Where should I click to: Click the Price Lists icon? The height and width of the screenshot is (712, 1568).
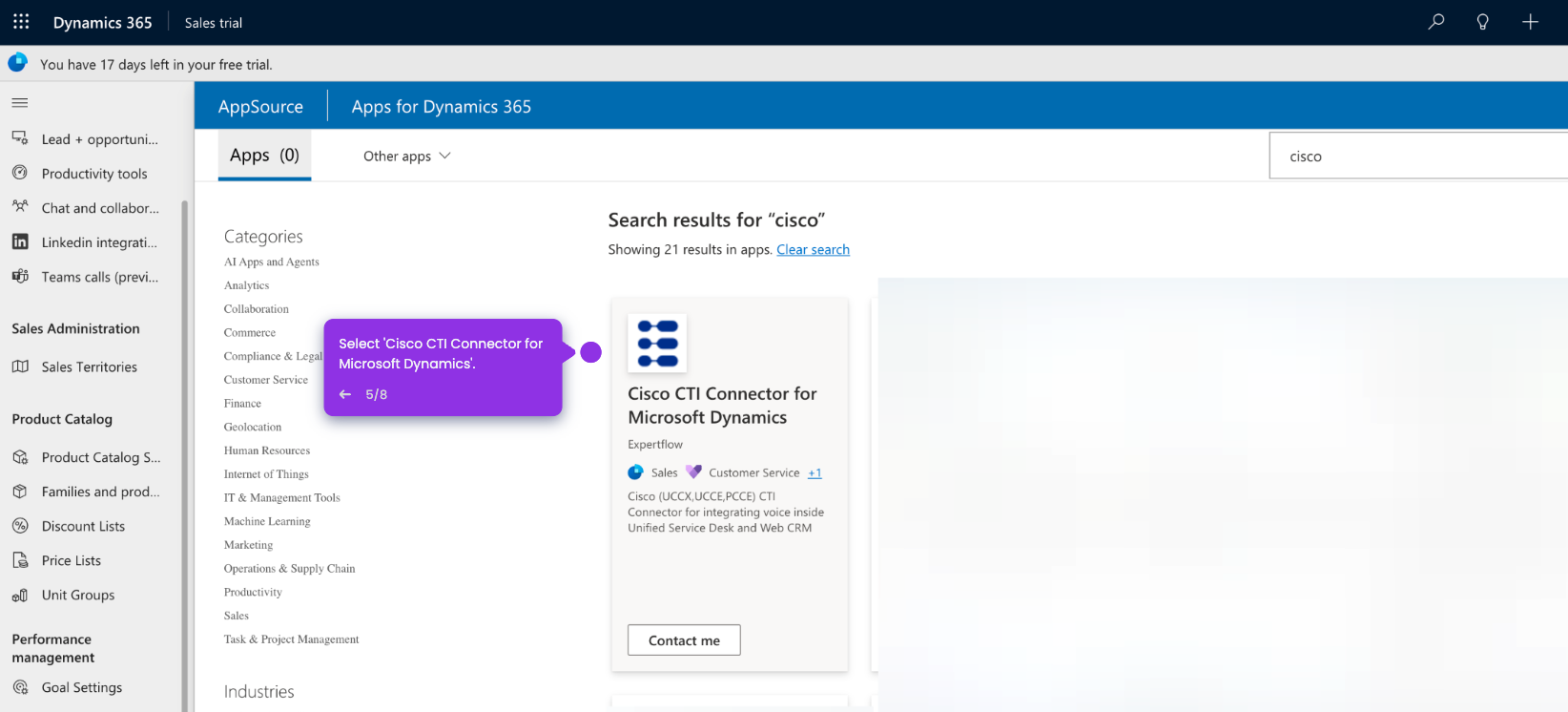(20, 560)
